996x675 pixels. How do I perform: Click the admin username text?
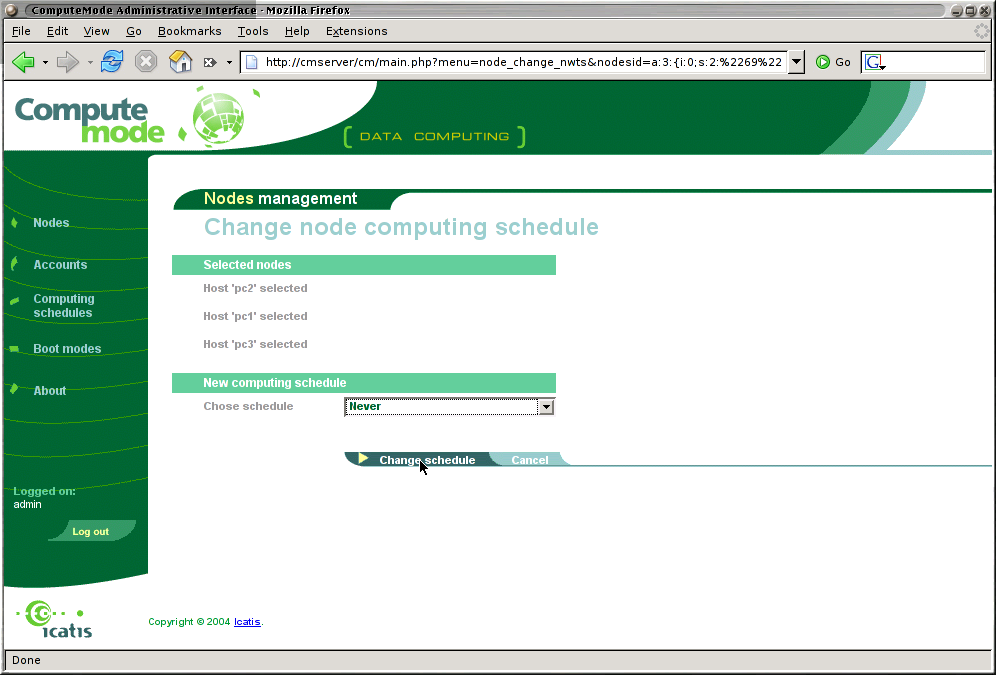point(27,504)
